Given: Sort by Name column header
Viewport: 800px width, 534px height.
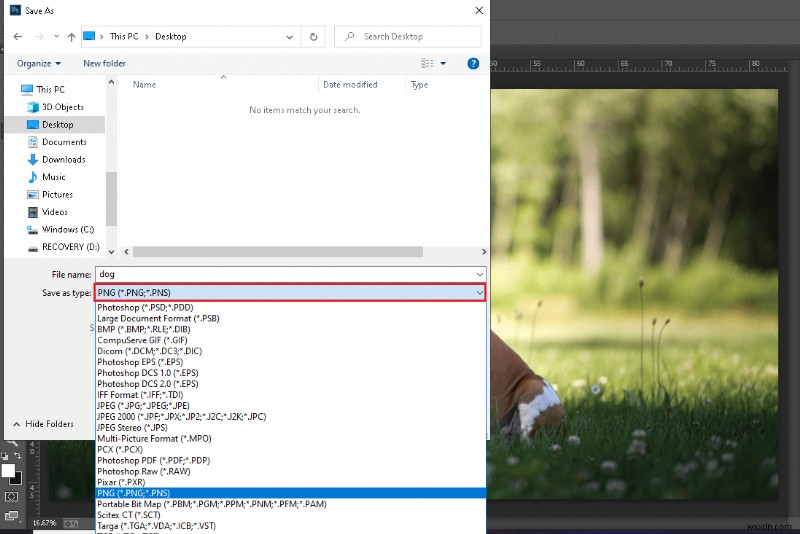Looking at the screenshot, I should coord(144,85).
